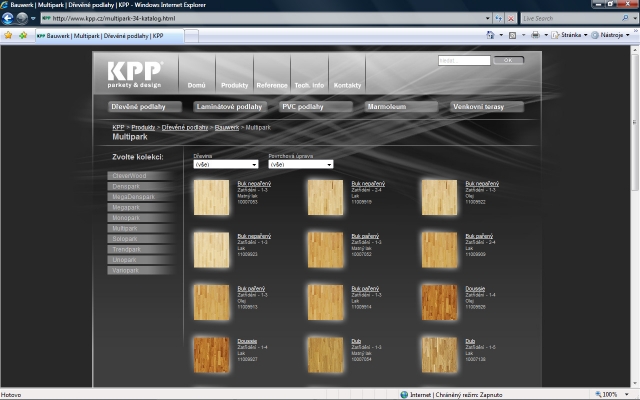Open the Domů navigation tab
Viewport: 640px width, 400px height.
pos(196,85)
